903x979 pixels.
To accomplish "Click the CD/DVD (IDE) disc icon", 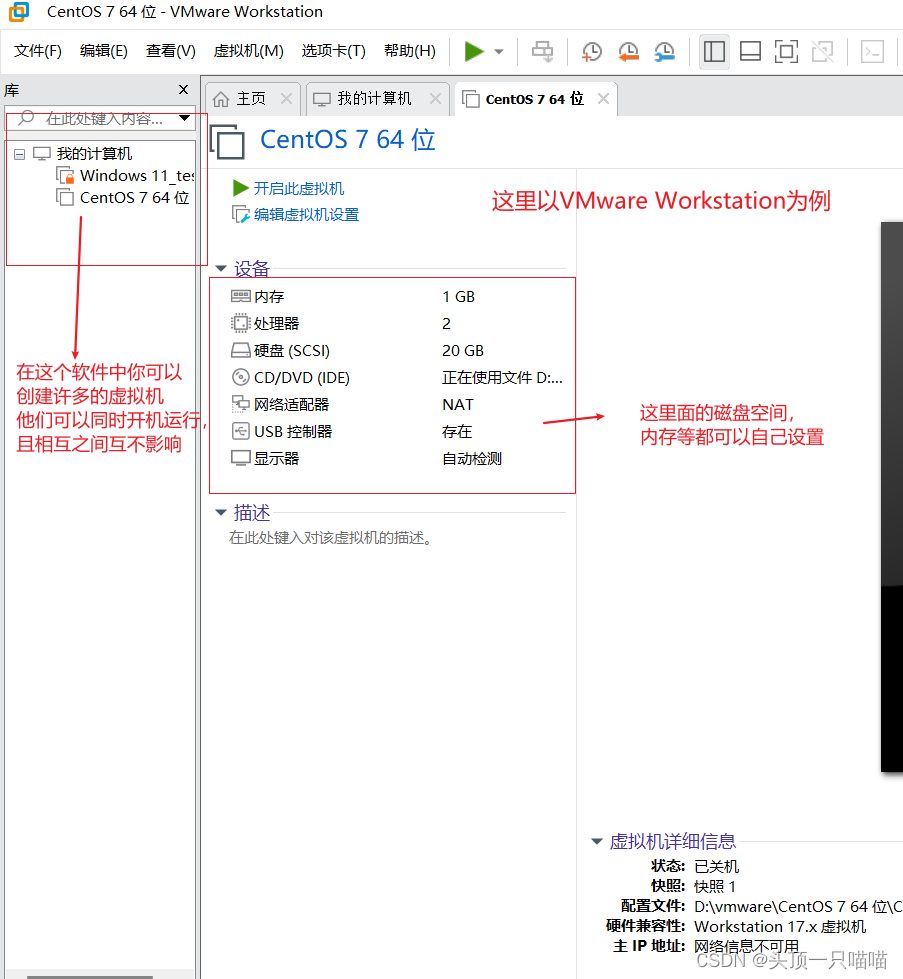I will coord(240,377).
